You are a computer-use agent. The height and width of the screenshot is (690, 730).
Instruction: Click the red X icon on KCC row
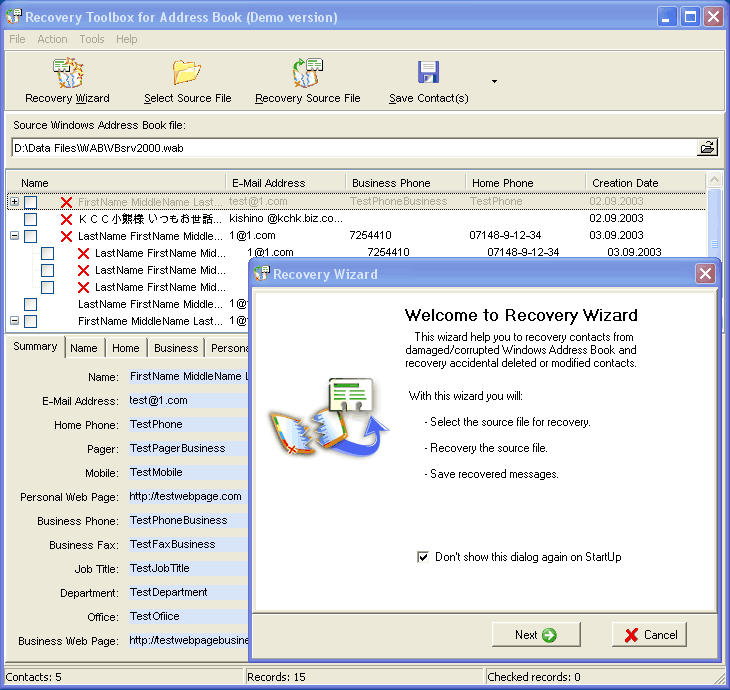pyautogui.click(x=66, y=219)
